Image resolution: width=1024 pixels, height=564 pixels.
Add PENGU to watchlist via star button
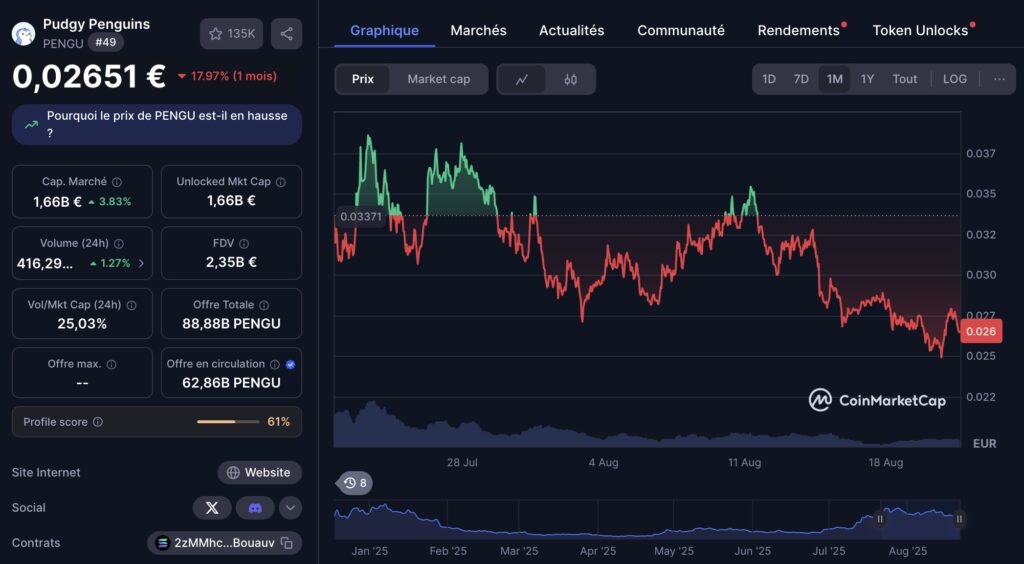coord(231,34)
